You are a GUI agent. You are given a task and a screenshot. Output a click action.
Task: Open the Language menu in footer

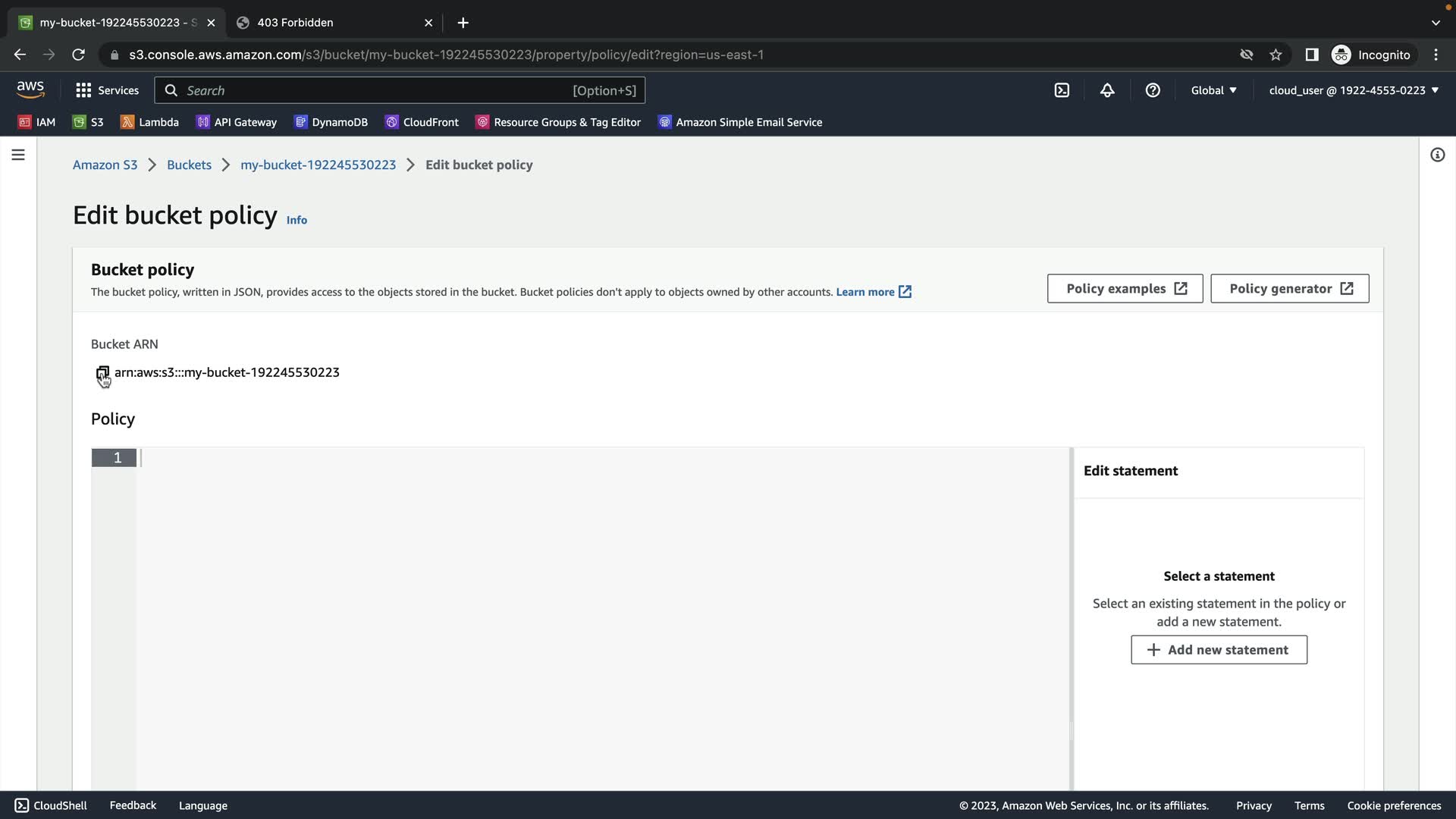pos(202,805)
